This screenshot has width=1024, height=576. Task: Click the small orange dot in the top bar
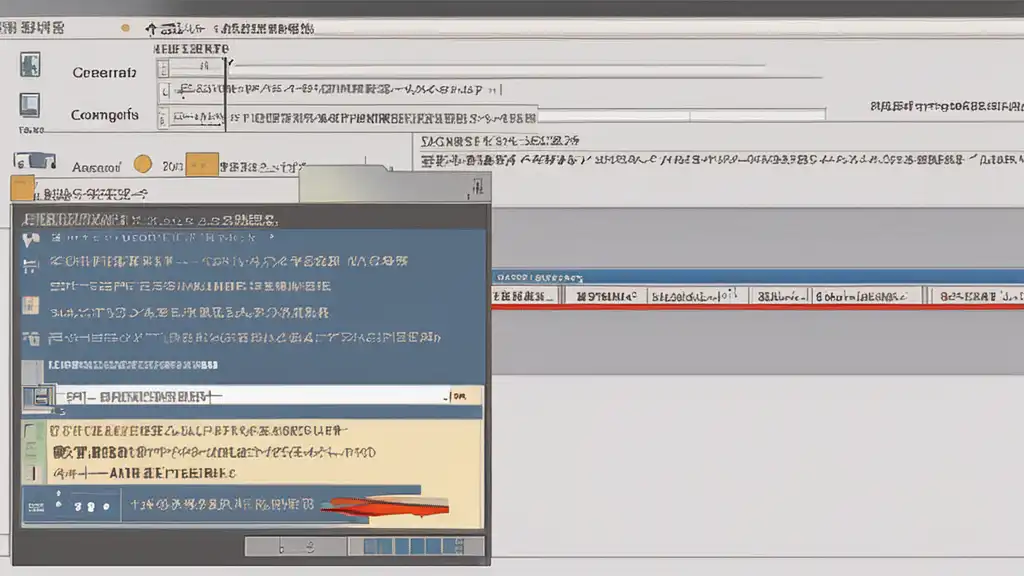tap(125, 28)
